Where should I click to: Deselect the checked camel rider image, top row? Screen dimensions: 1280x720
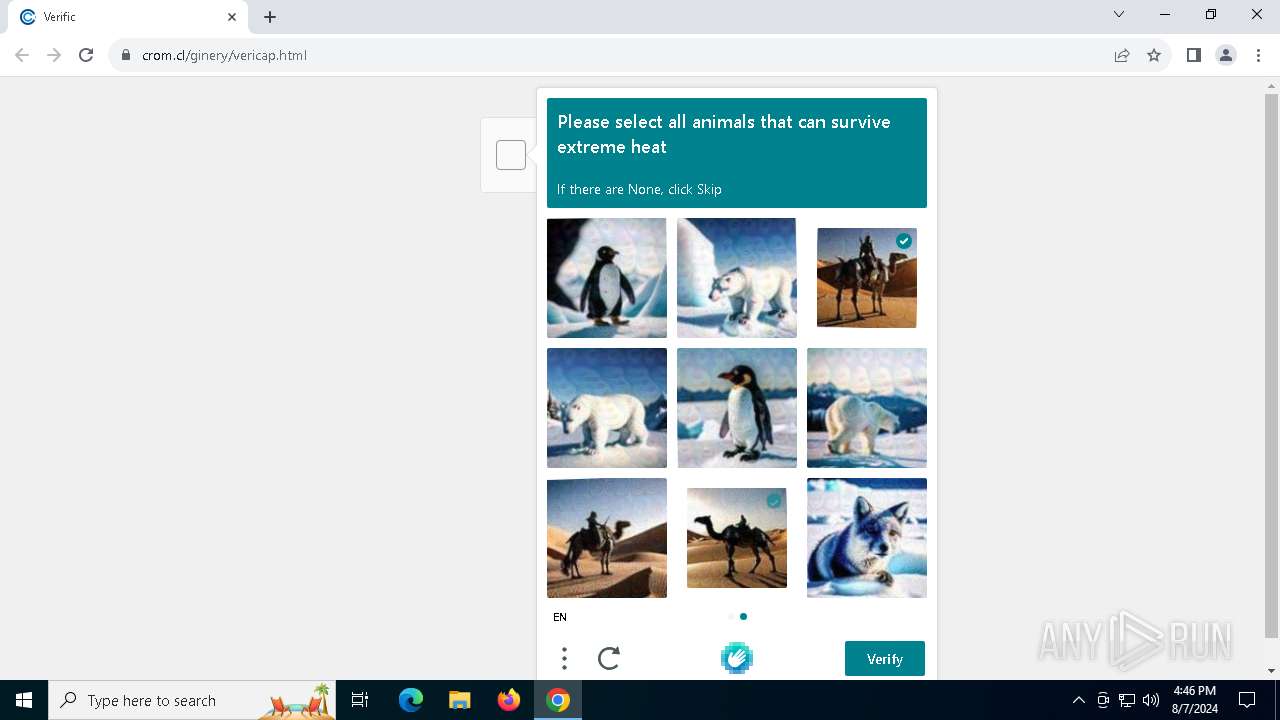click(x=867, y=278)
